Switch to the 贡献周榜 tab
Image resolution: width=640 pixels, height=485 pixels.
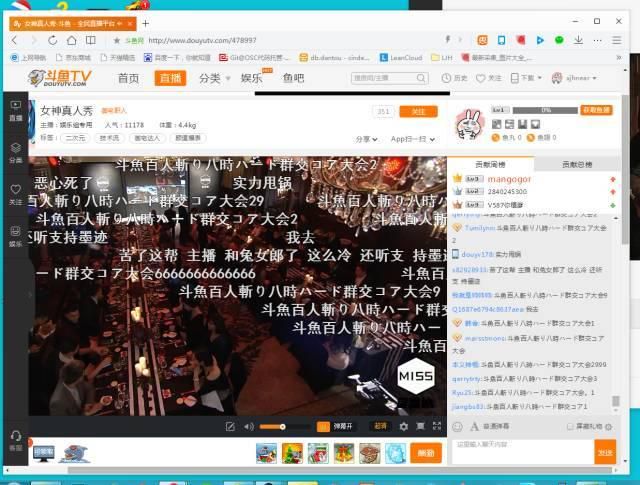point(490,165)
